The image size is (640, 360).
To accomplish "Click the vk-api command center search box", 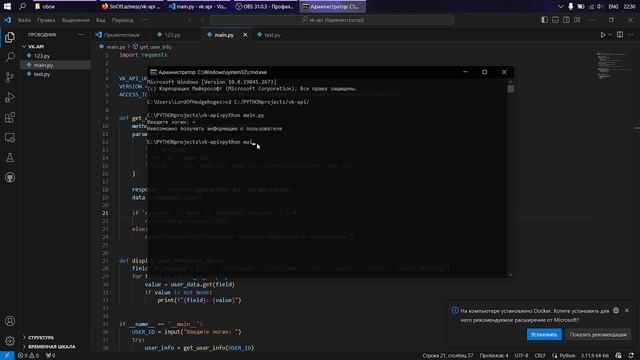I will point(332,20).
